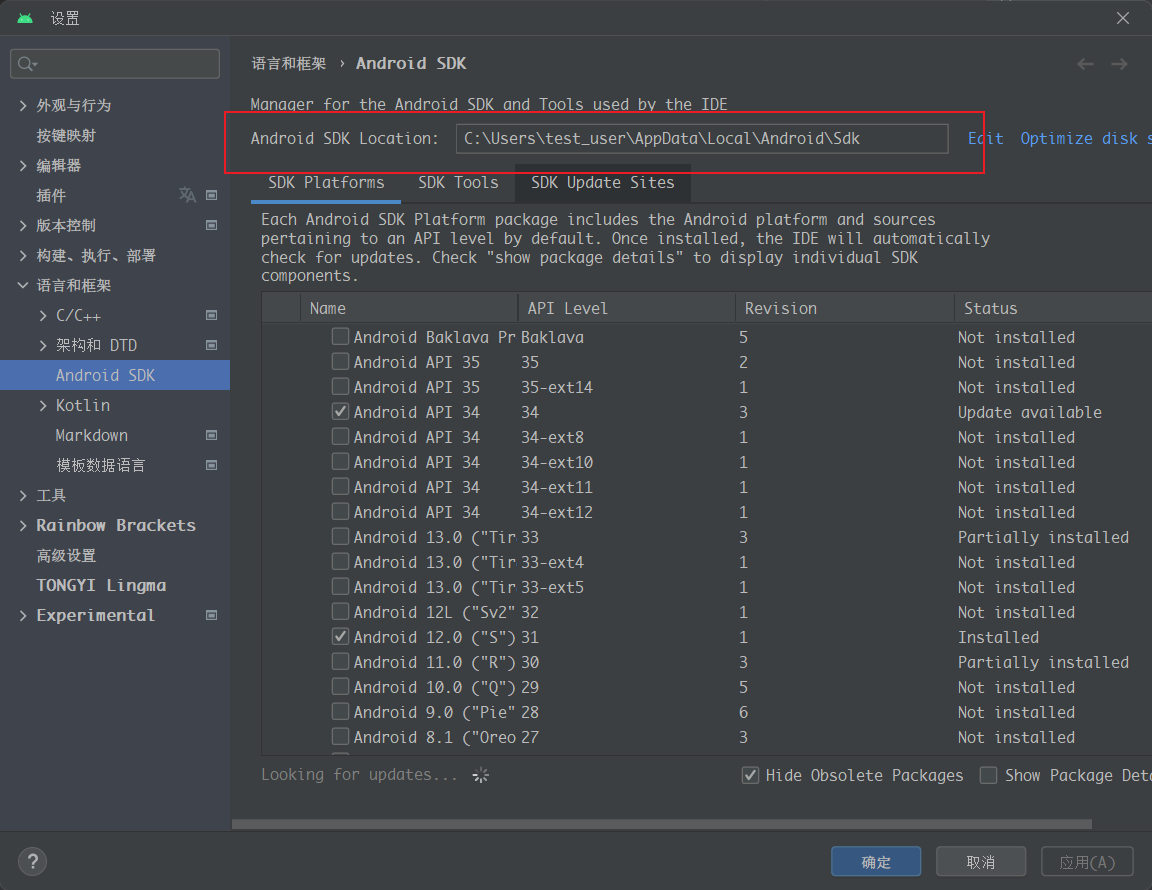Click the back navigation arrow
This screenshot has height=890, width=1152.
coord(1085,64)
